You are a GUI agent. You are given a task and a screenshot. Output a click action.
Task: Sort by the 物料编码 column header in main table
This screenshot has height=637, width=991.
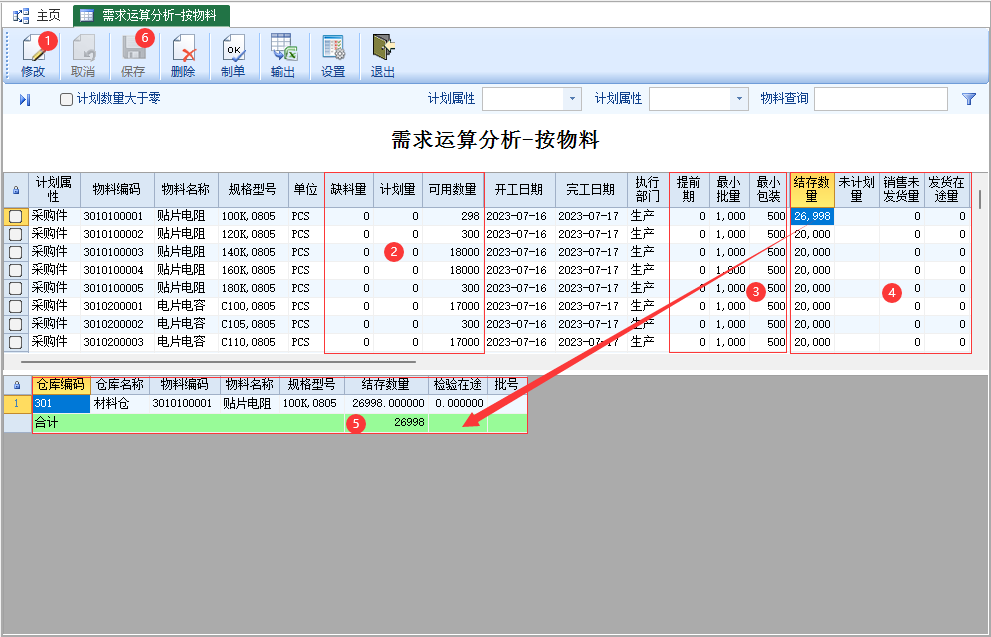click(117, 190)
